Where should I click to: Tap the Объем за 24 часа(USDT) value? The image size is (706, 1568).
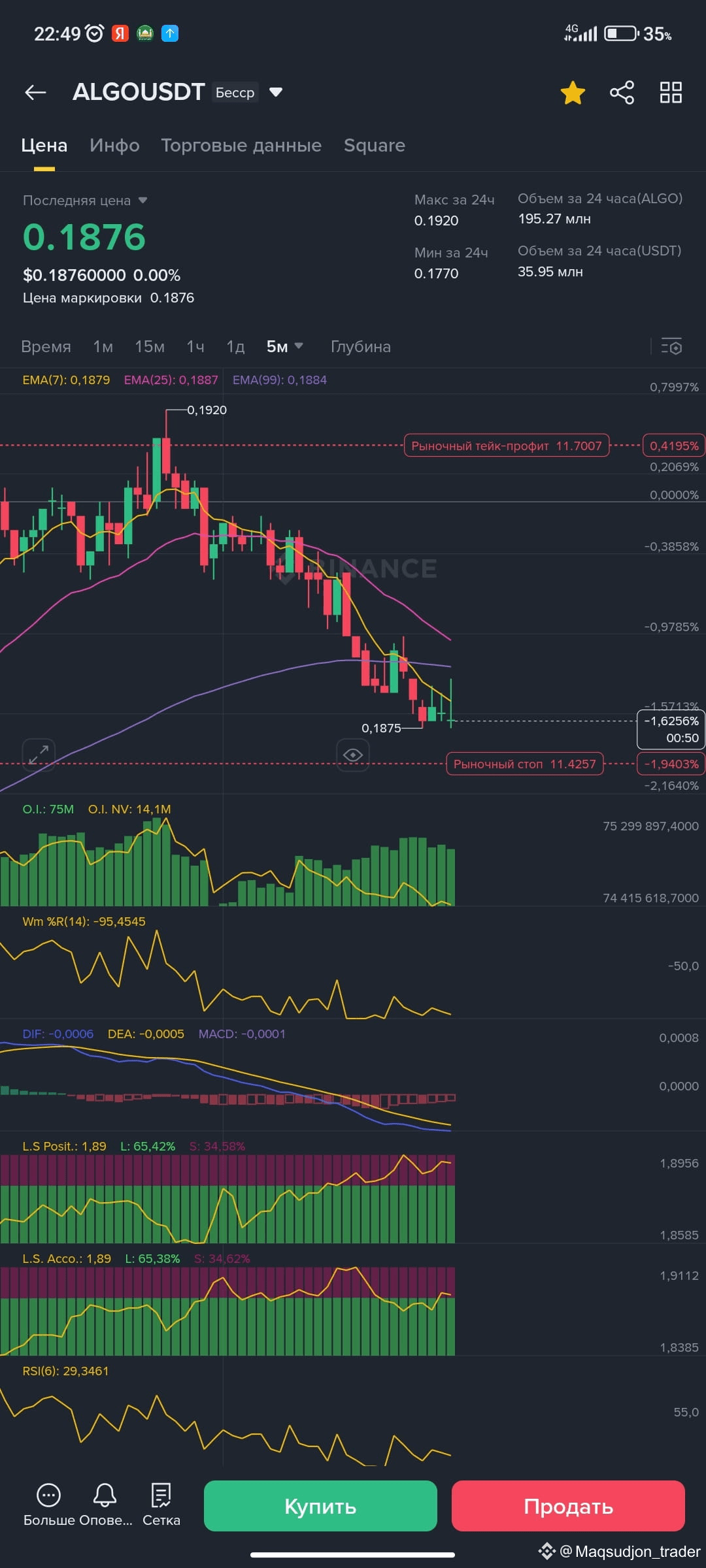tap(550, 271)
